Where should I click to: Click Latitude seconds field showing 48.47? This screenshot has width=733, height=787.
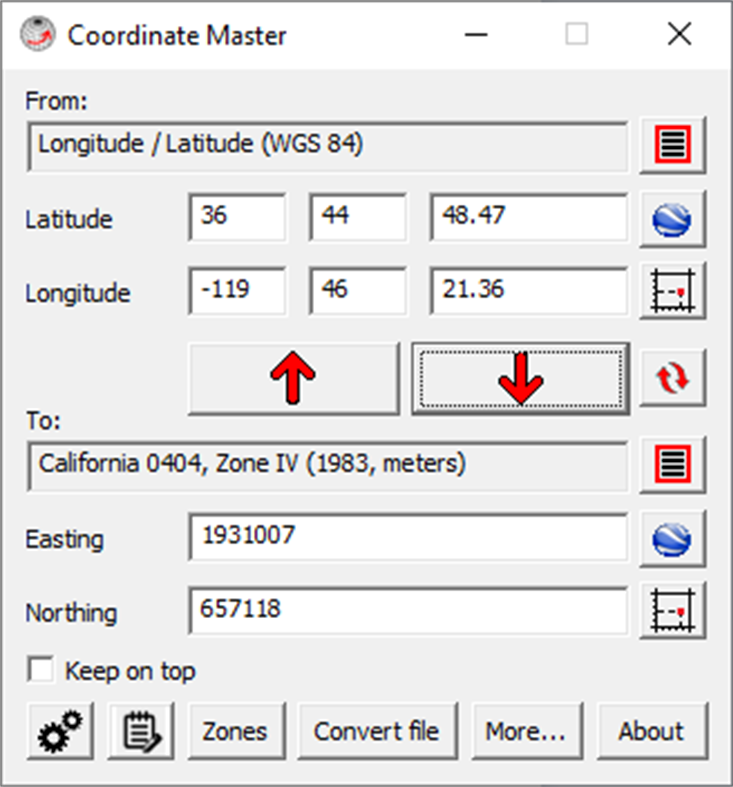[x=529, y=217]
